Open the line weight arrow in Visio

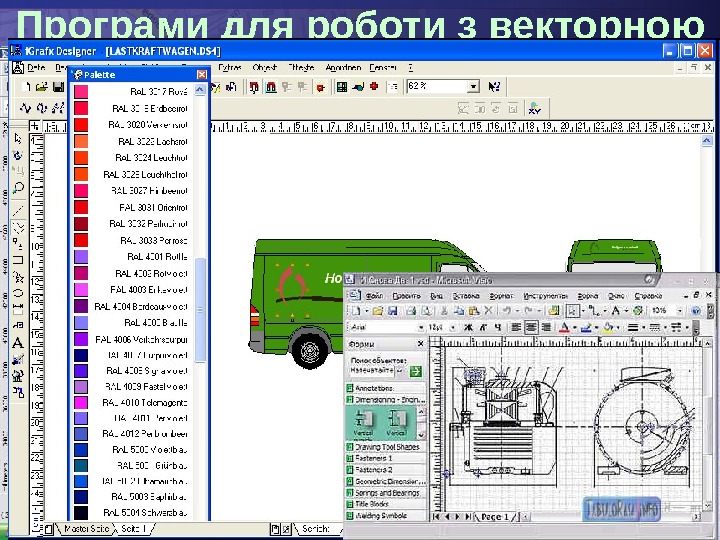pos(642,328)
